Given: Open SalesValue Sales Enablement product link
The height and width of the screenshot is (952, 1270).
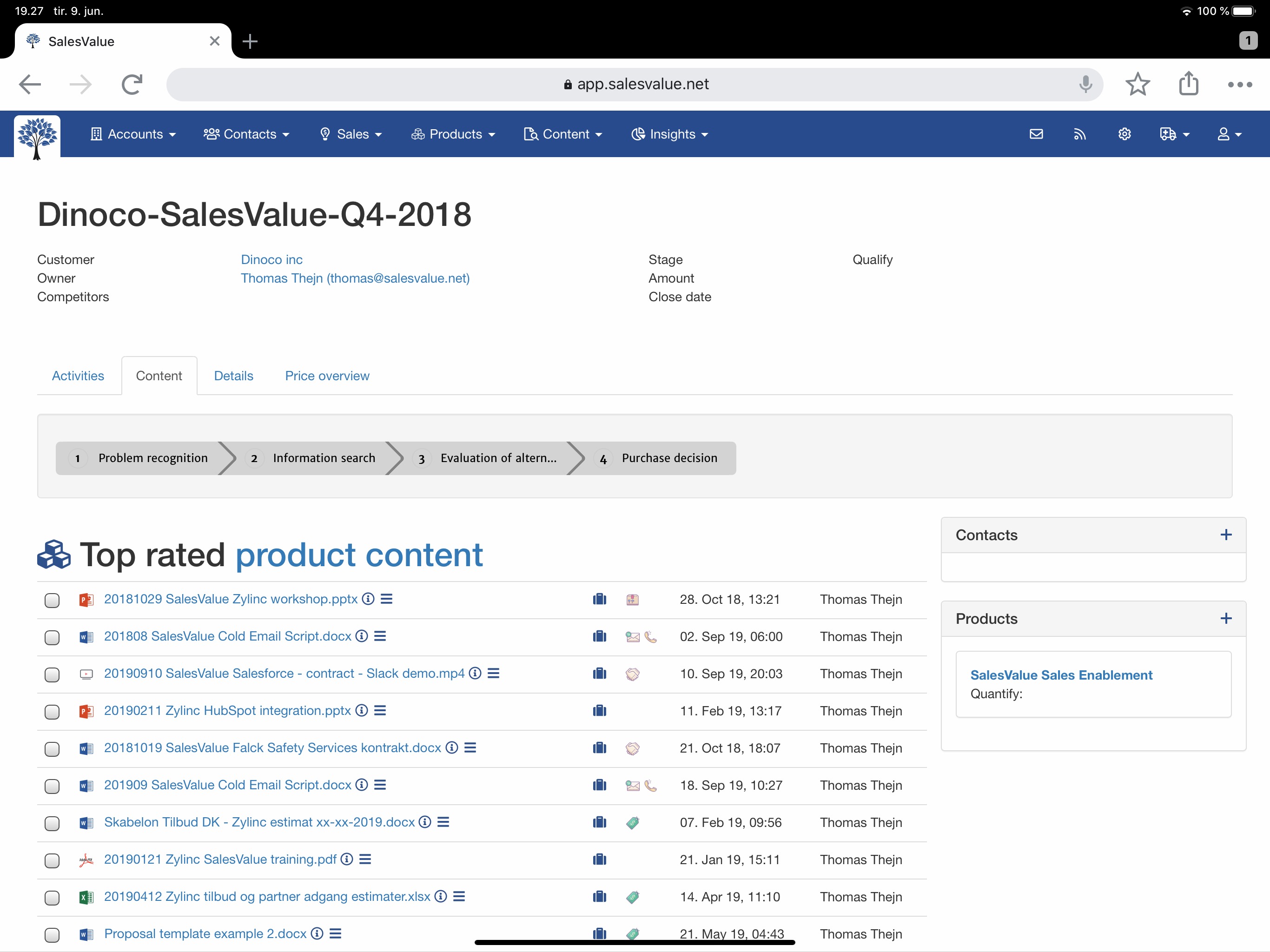Looking at the screenshot, I should 1061,674.
